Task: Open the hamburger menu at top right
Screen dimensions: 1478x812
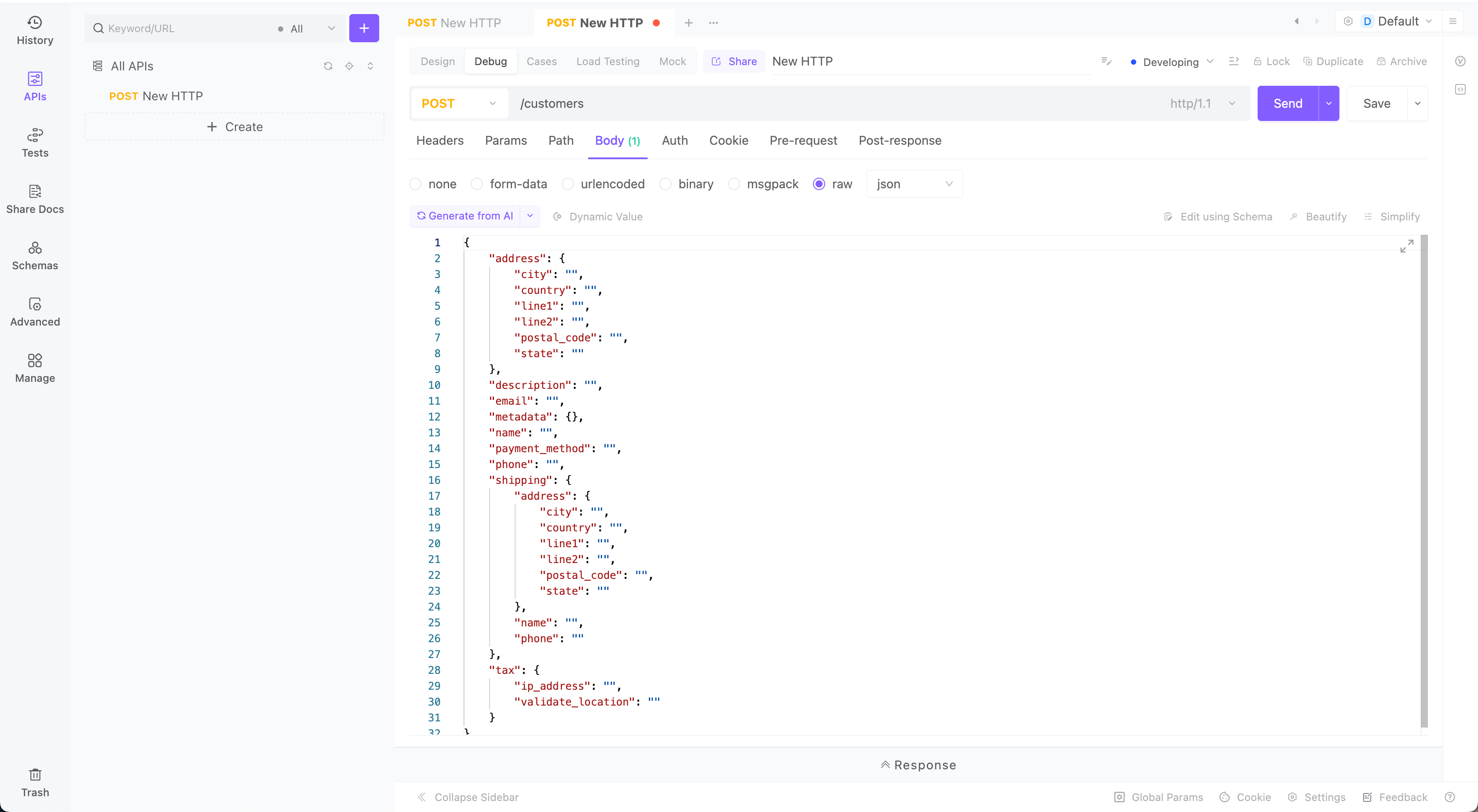Action: point(1453,21)
